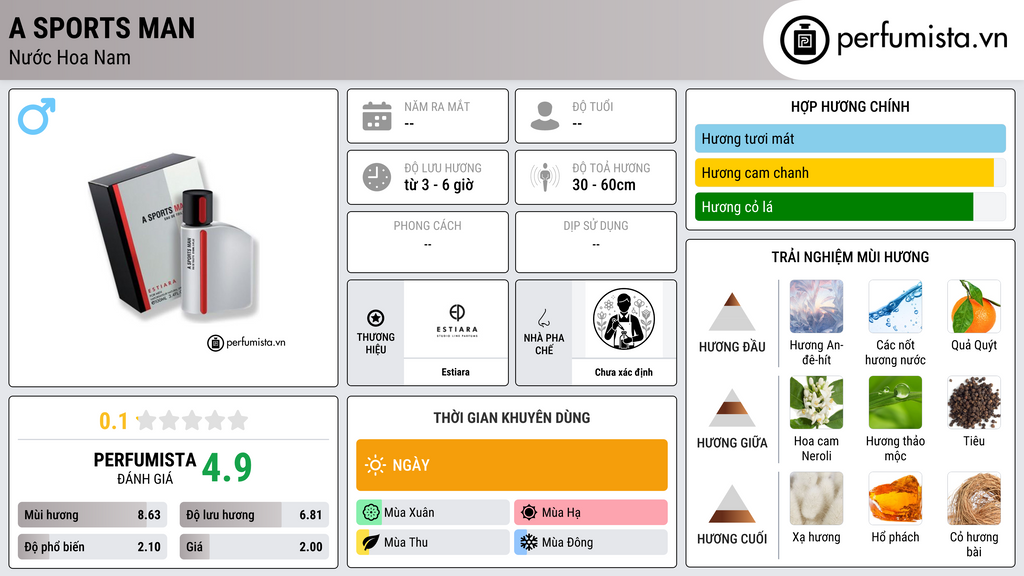Select the Mùa Thu season tag
This screenshot has width=1024, height=576.
[432, 542]
